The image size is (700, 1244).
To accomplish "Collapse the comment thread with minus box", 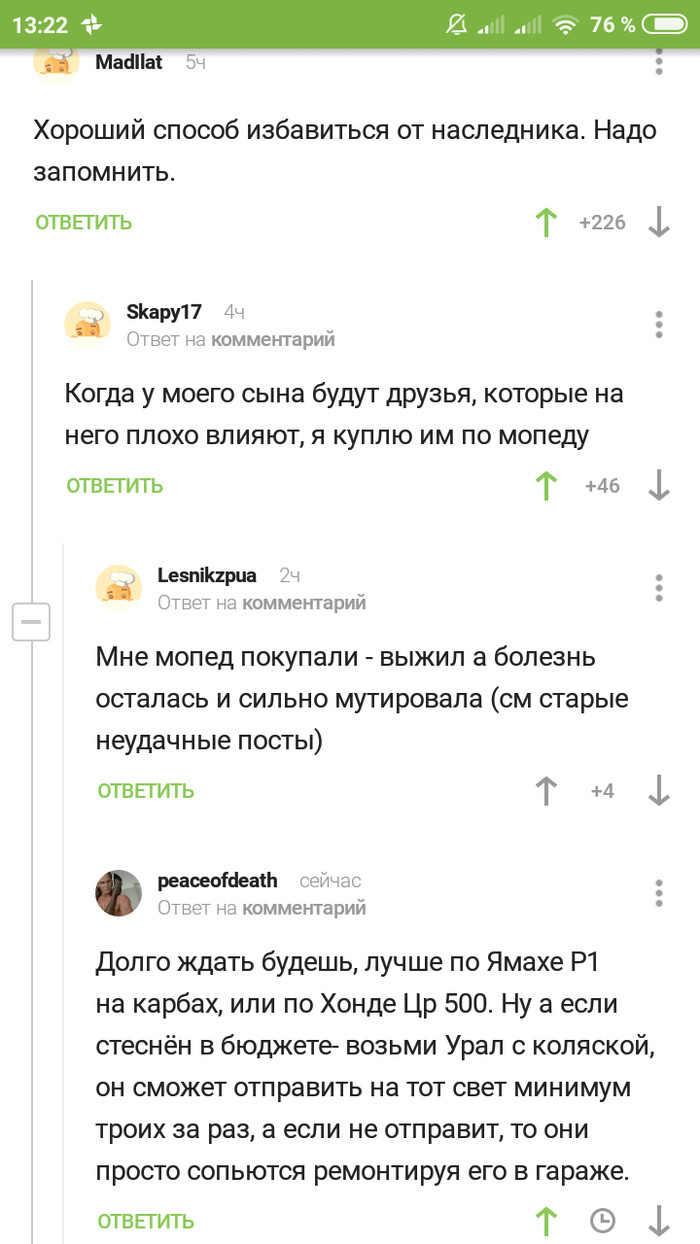I will pos(30,623).
